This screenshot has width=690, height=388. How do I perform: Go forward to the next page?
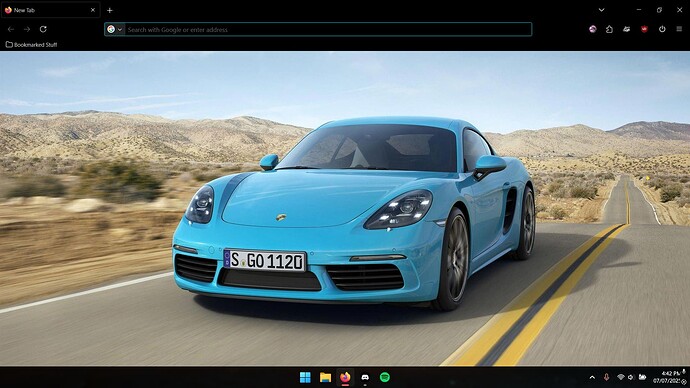(27, 29)
